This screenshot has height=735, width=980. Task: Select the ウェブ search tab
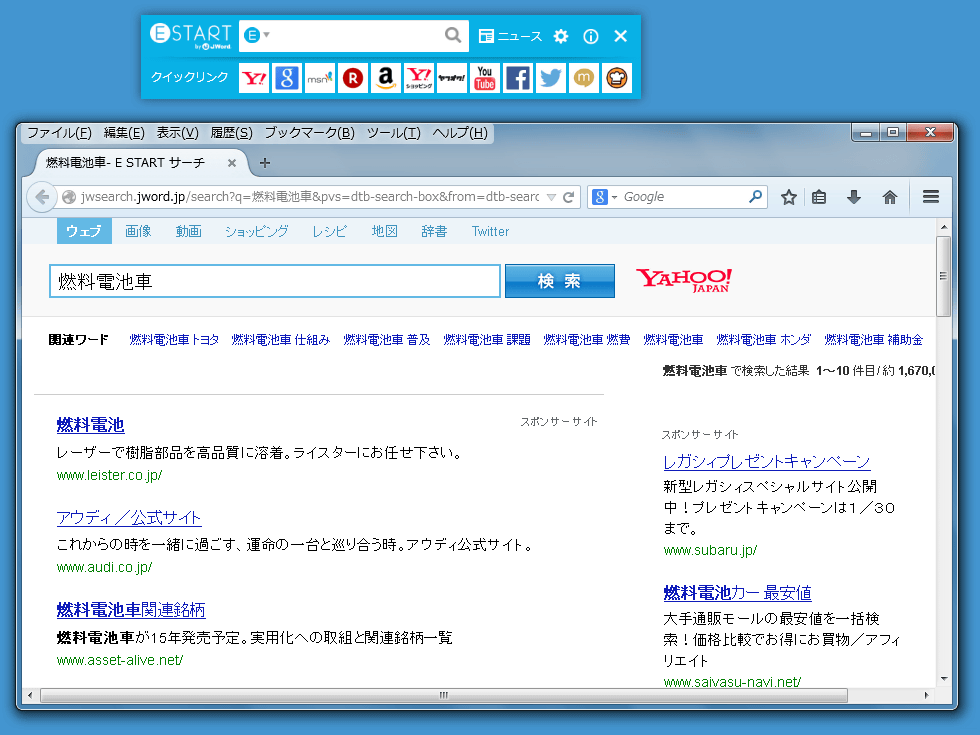84,231
